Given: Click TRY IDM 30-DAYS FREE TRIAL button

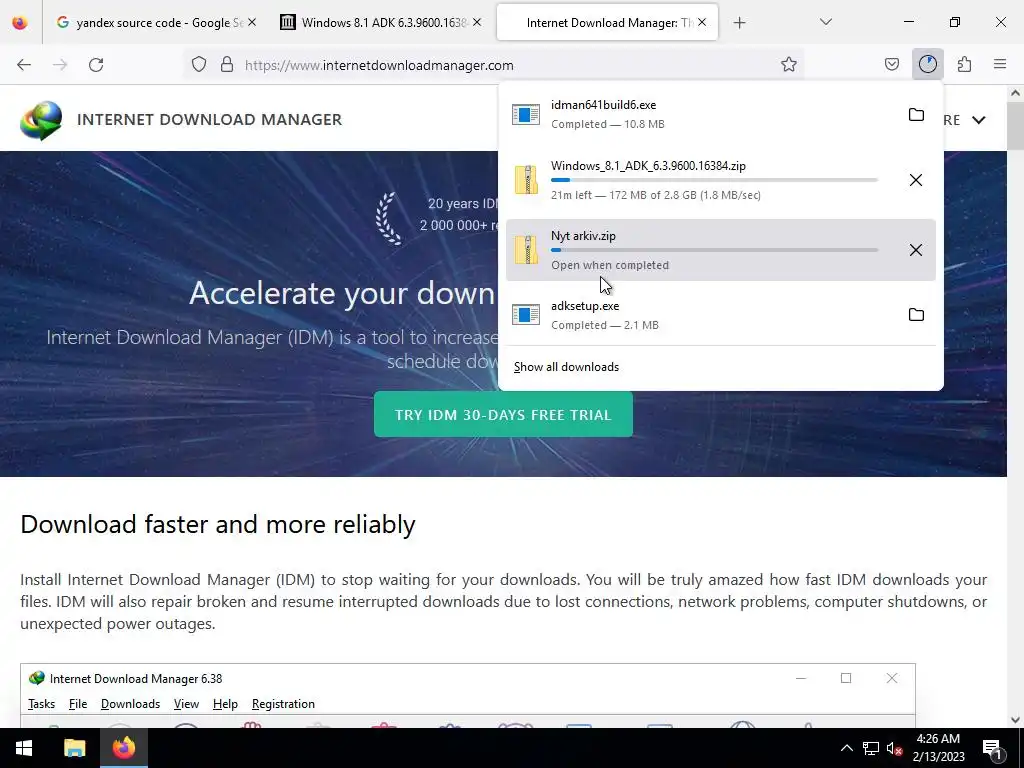Looking at the screenshot, I should (503, 415).
